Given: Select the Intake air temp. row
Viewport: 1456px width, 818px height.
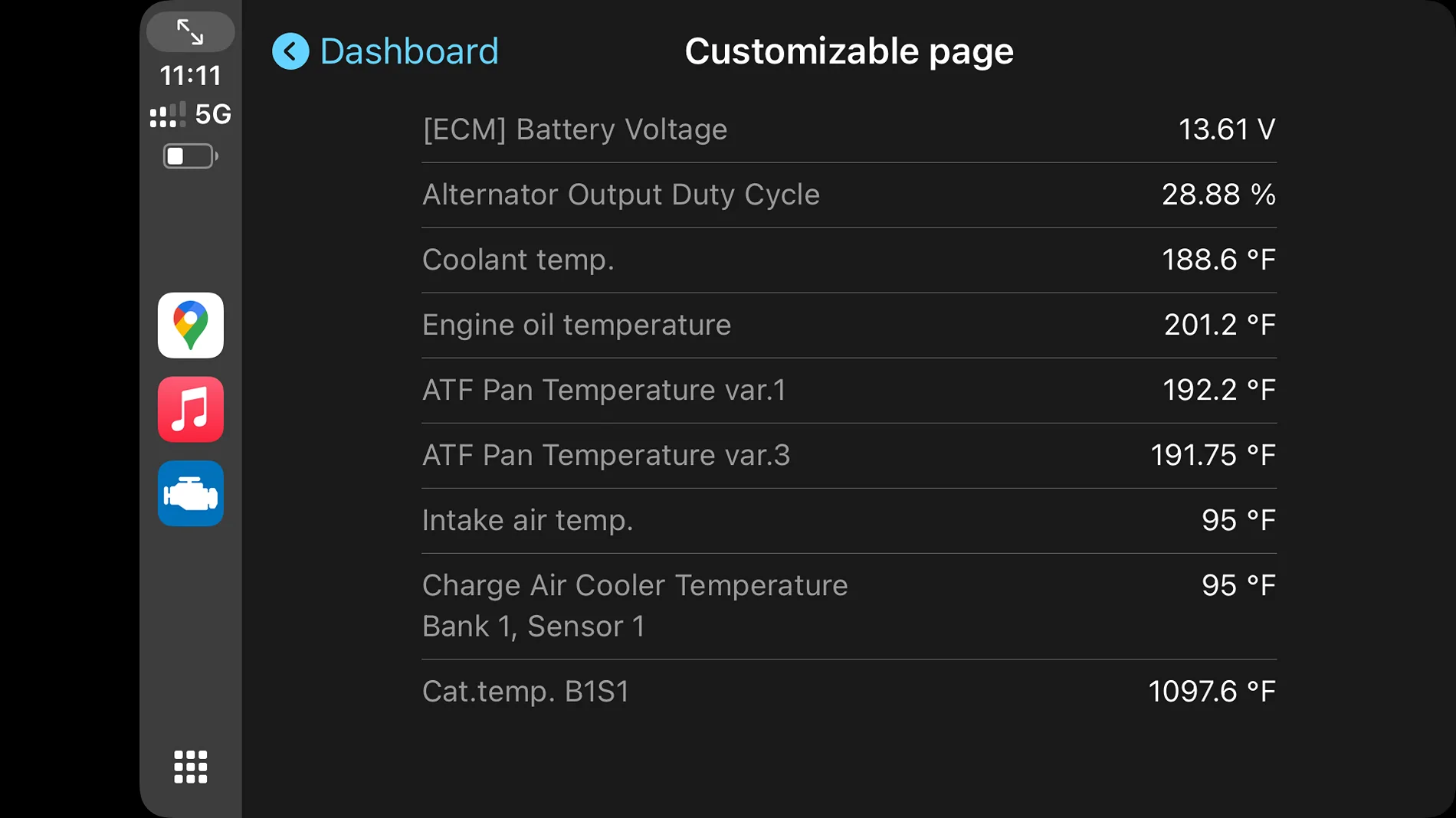Looking at the screenshot, I should point(848,520).
